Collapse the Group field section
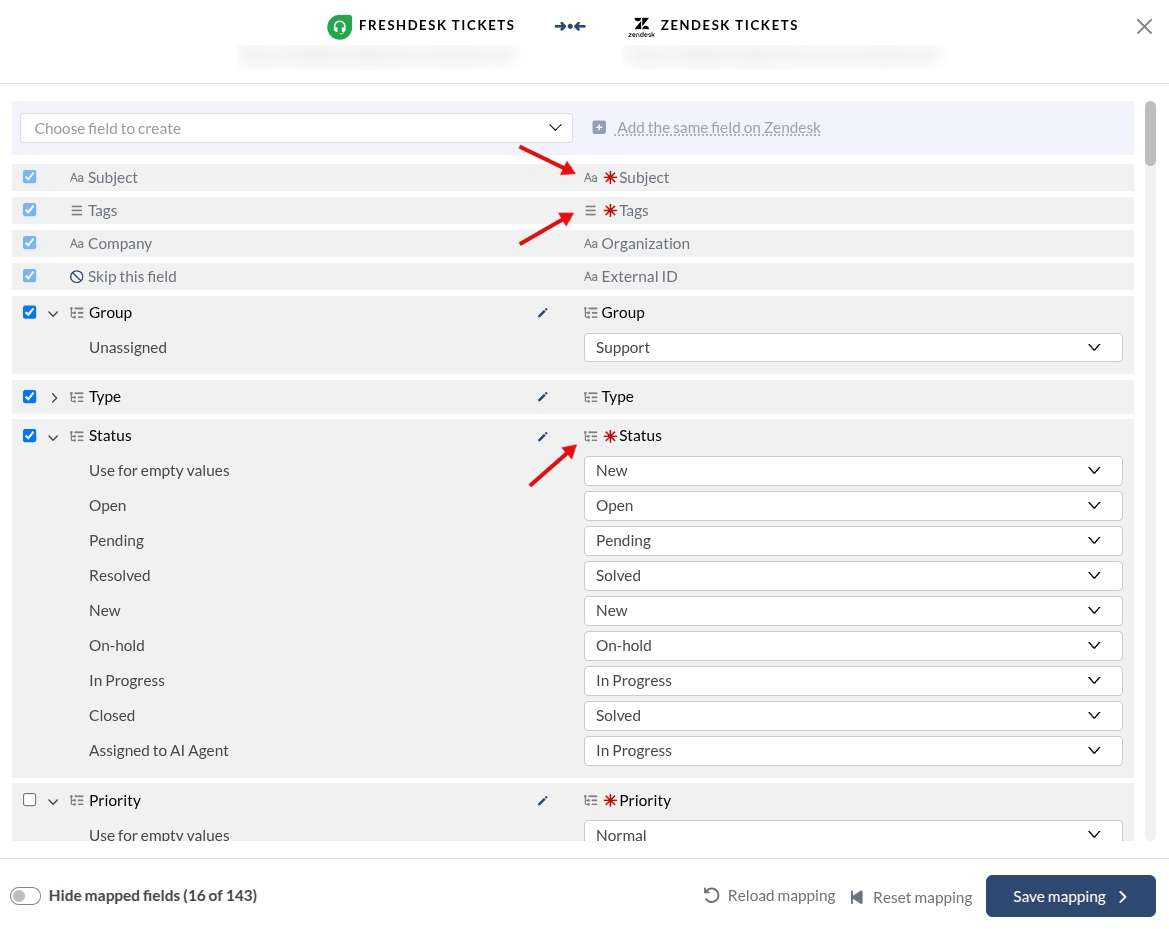1169x929 pixels. pyautogui.click(x=53, y=314)
